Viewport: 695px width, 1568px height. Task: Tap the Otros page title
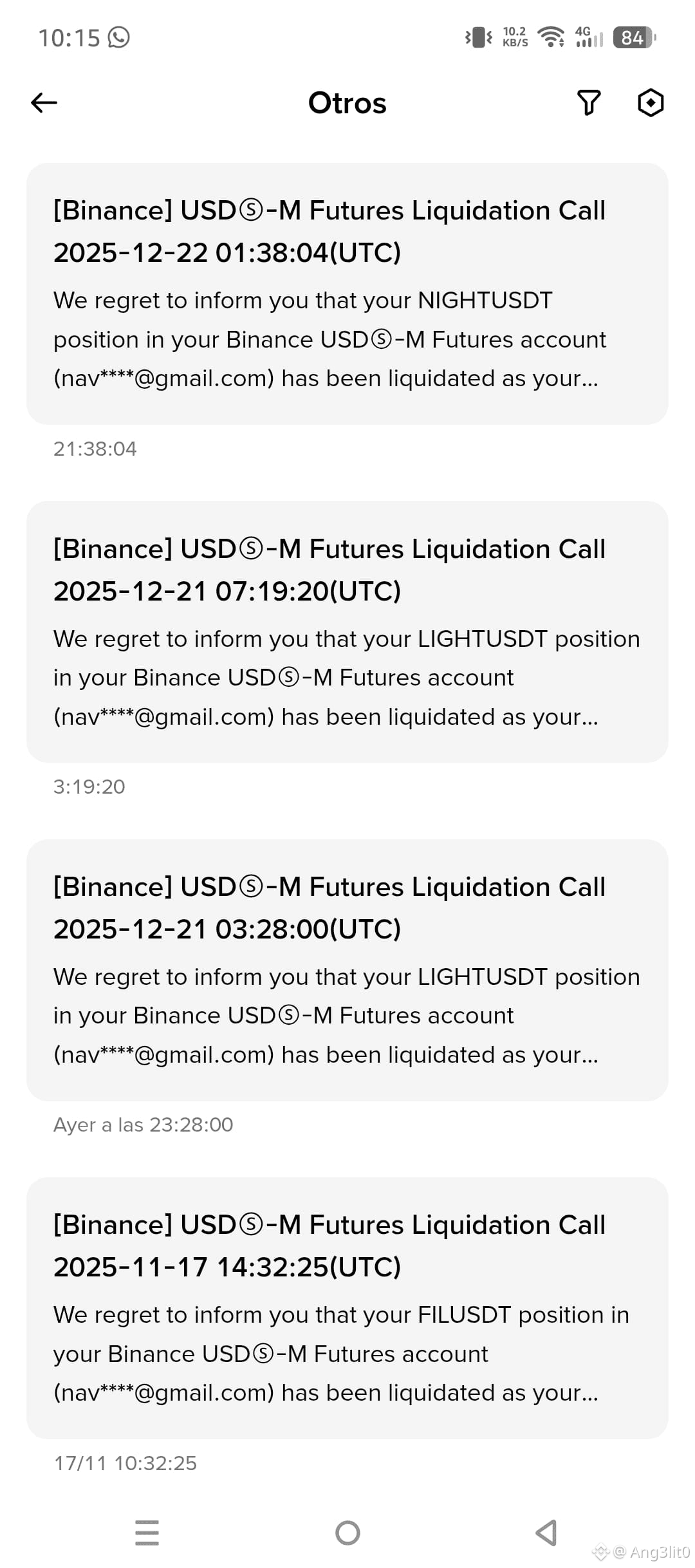[x=347, y=103]
